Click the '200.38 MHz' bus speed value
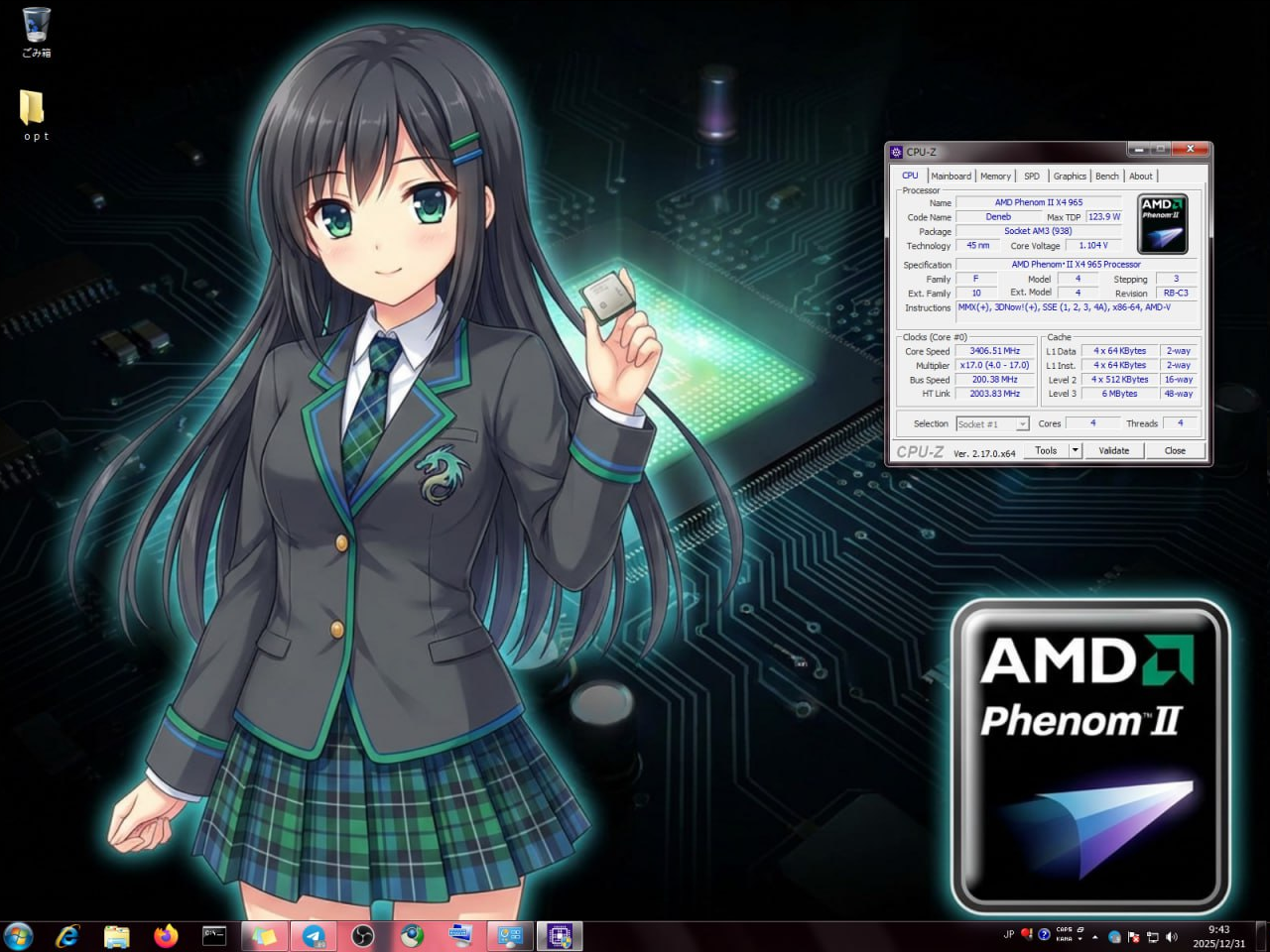Image resolution: width=1270 pixels, height=952 pixels. pyautogui.click(x=995, y=380)
